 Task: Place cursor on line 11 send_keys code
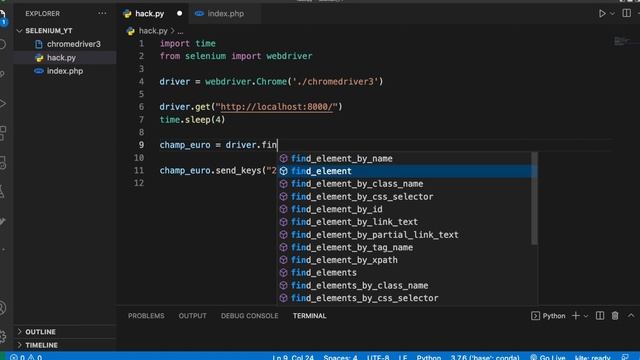pyautogui.click(x=218, y=170)
